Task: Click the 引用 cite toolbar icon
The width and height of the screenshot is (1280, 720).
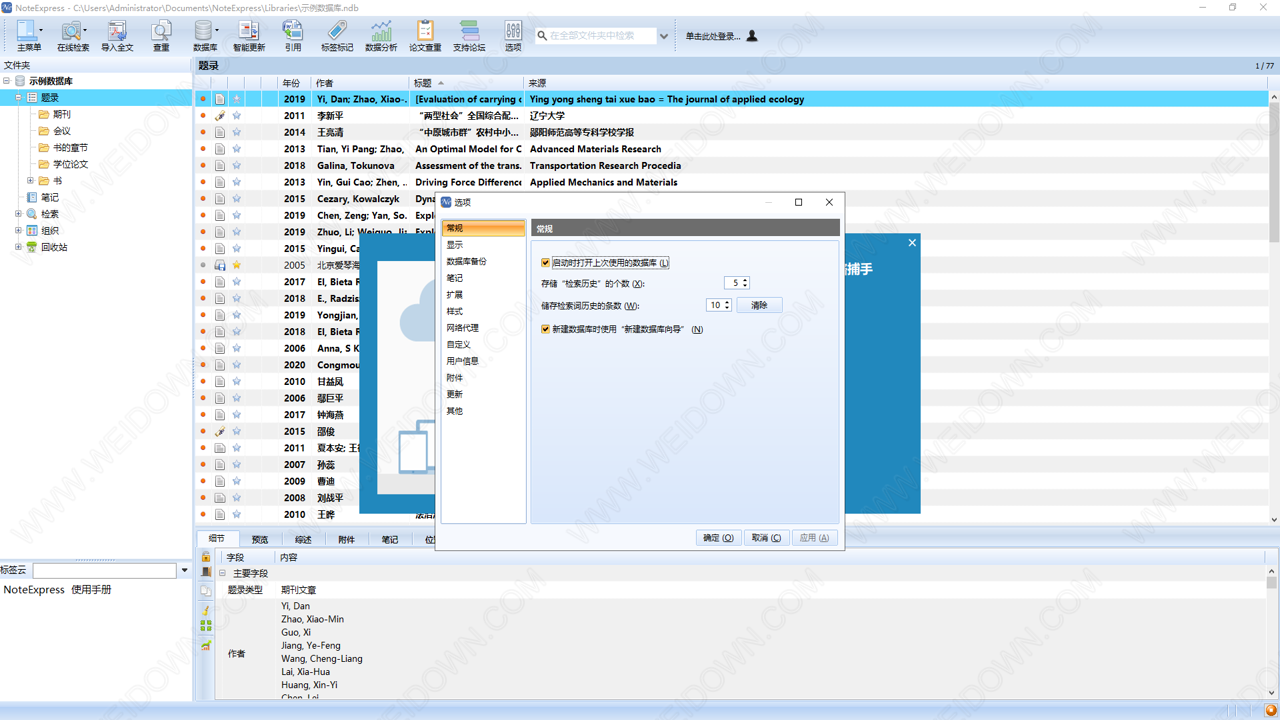Action: (293, 35)
